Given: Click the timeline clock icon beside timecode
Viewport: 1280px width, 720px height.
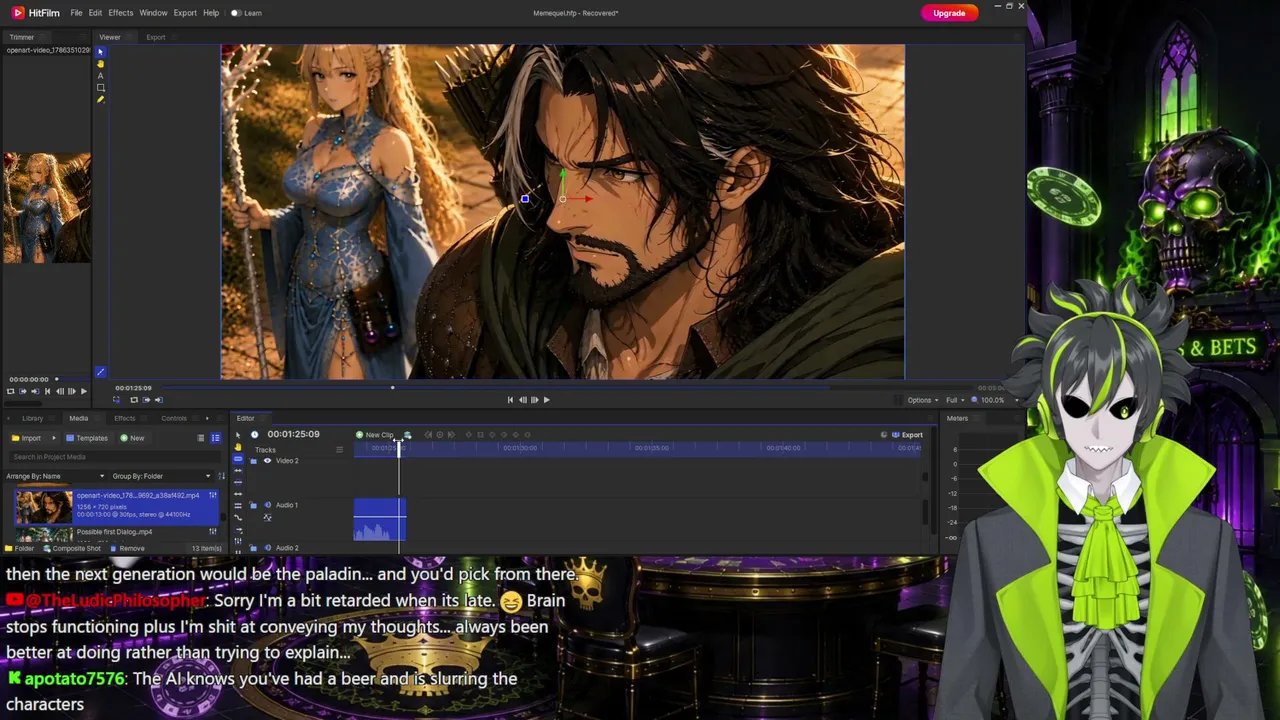Looking at the screenshot, I should 254,435.
